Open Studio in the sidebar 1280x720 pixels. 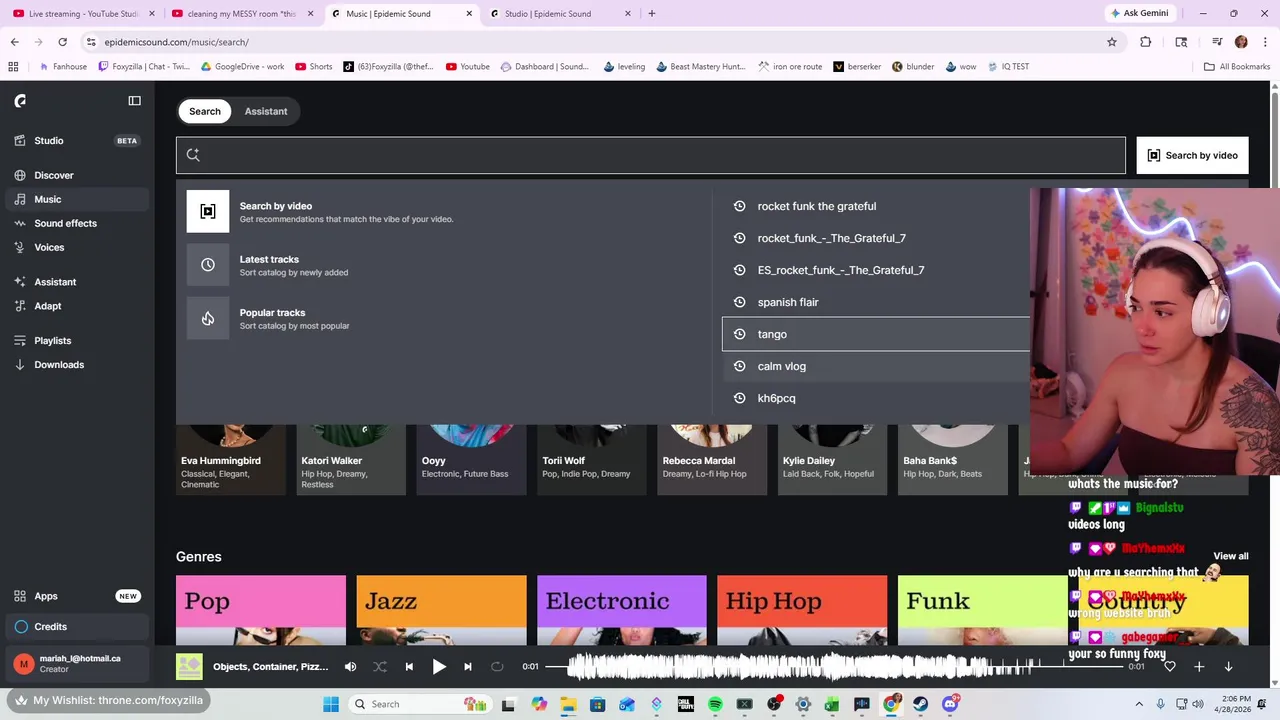[x=77, y=141]
